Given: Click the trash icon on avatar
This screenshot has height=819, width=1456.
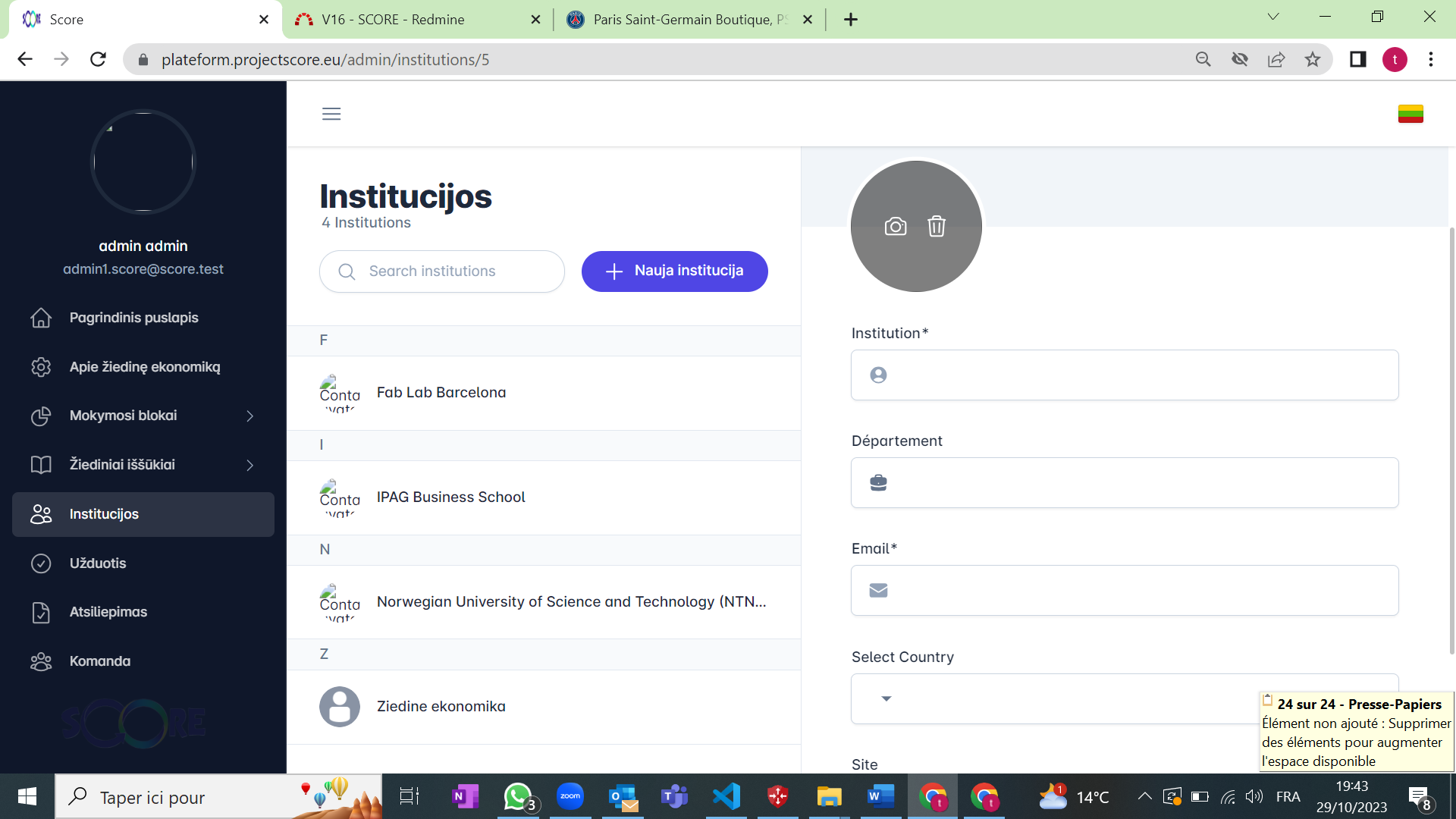Looking at the screenshot, I should pyautogui.click(x=937, y=227).
